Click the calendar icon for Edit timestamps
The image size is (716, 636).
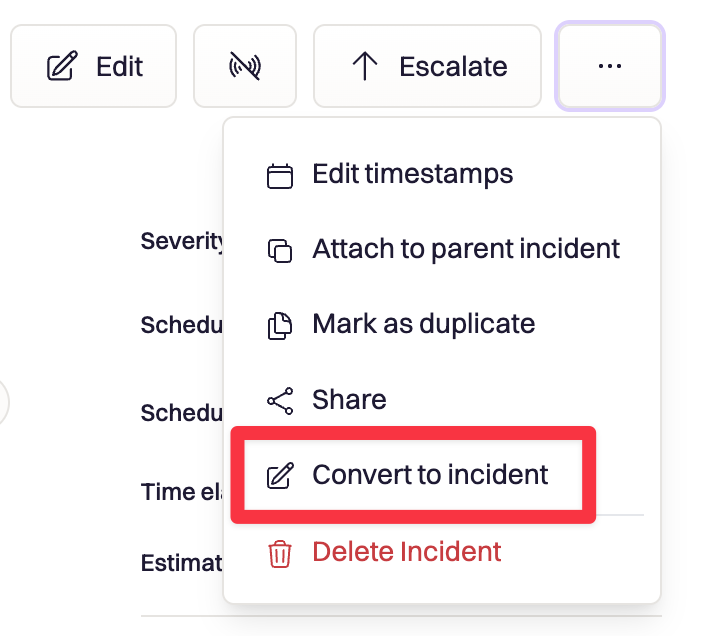tap(279, 176)
